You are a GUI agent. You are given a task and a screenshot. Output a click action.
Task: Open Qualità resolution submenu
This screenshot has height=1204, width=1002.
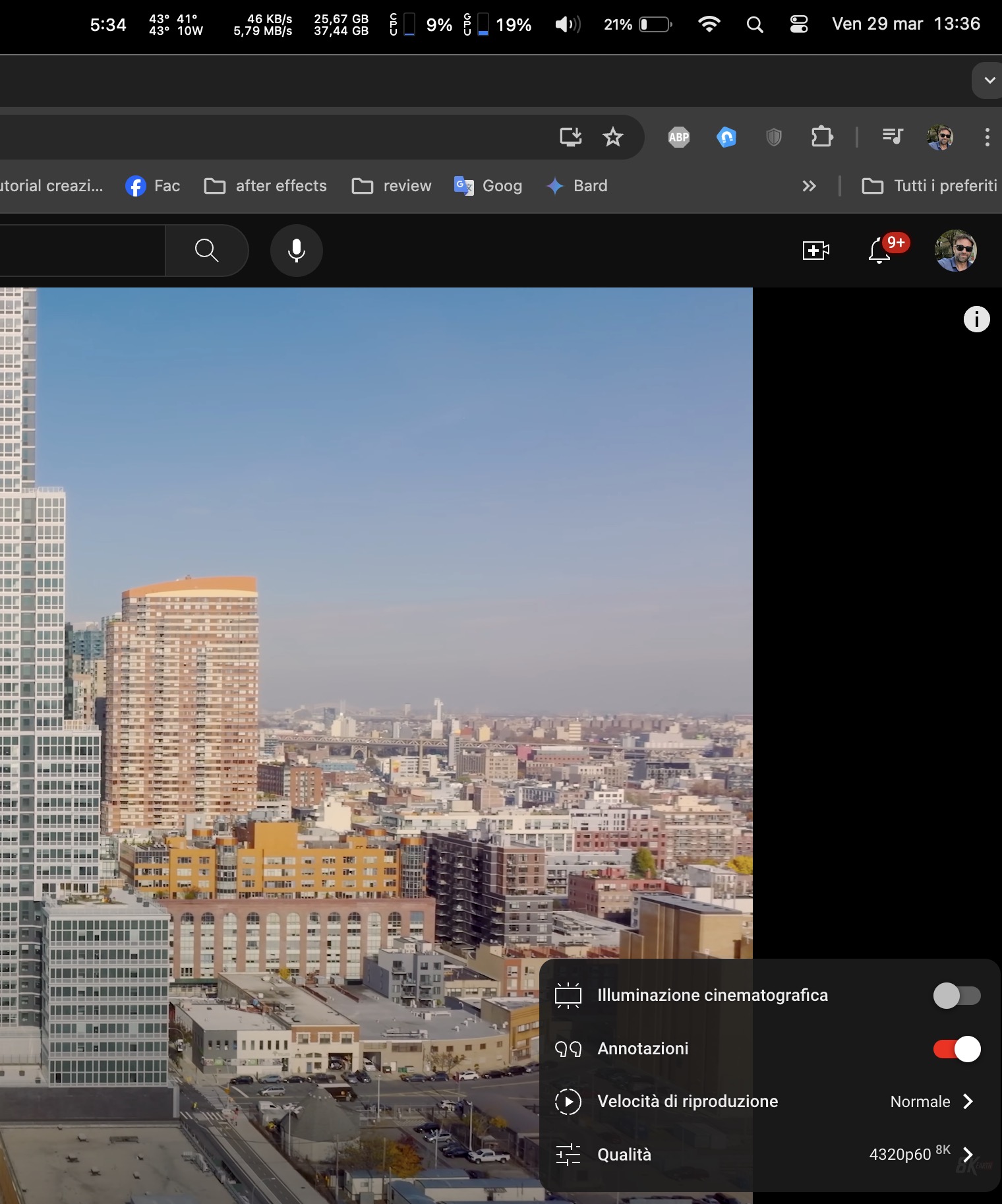click(x=766, y=1155)
